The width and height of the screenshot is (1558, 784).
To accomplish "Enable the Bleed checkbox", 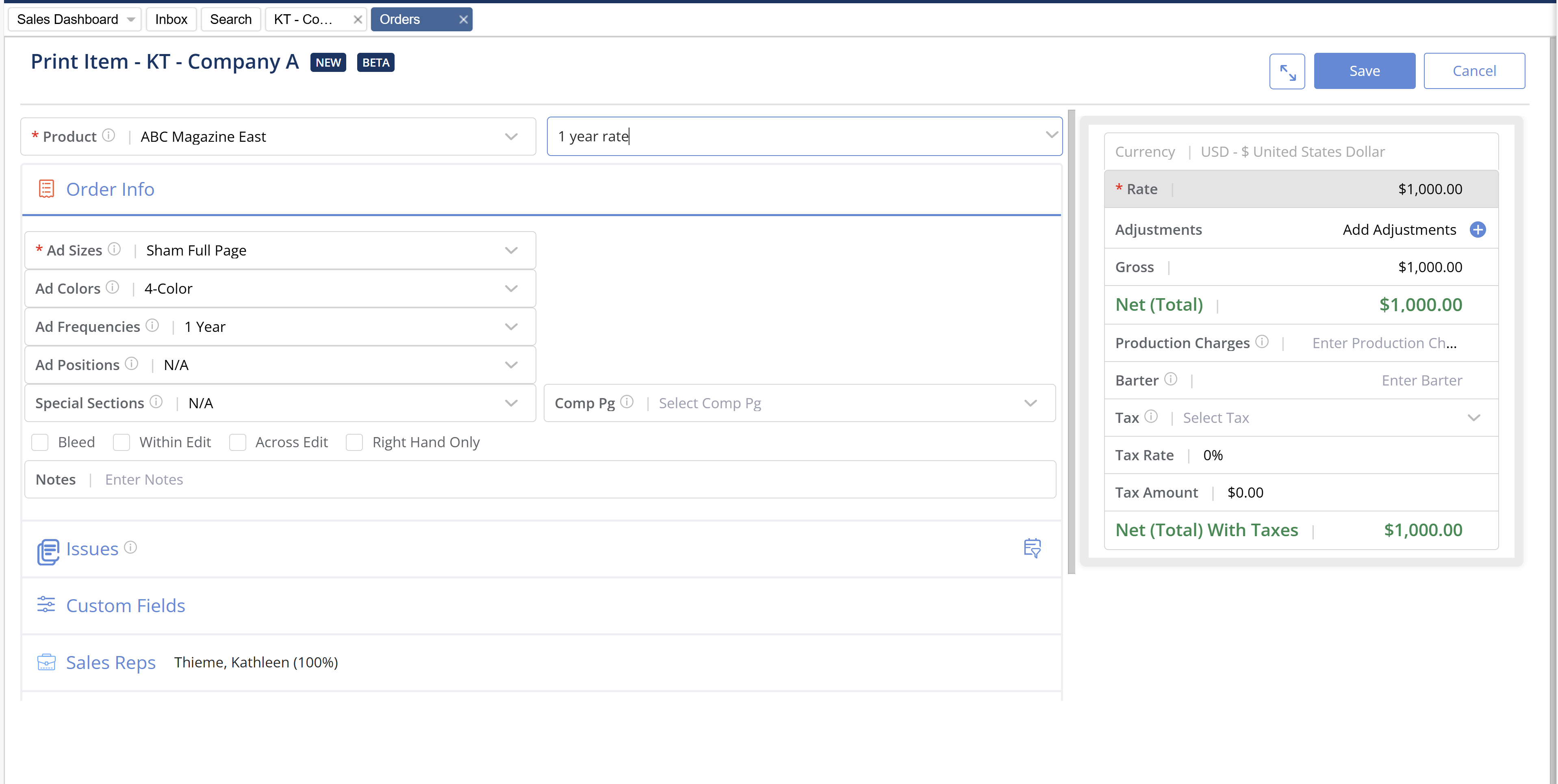I will (40, 442).
